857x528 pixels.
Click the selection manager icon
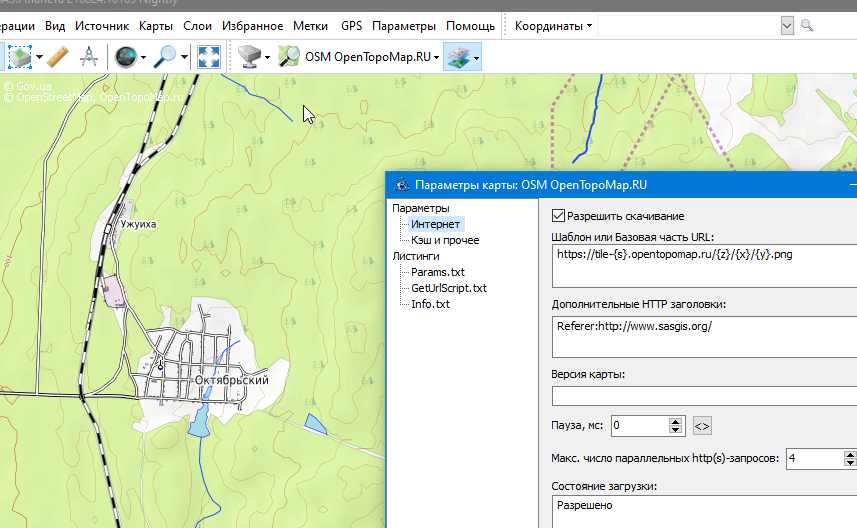pos(20,57)
